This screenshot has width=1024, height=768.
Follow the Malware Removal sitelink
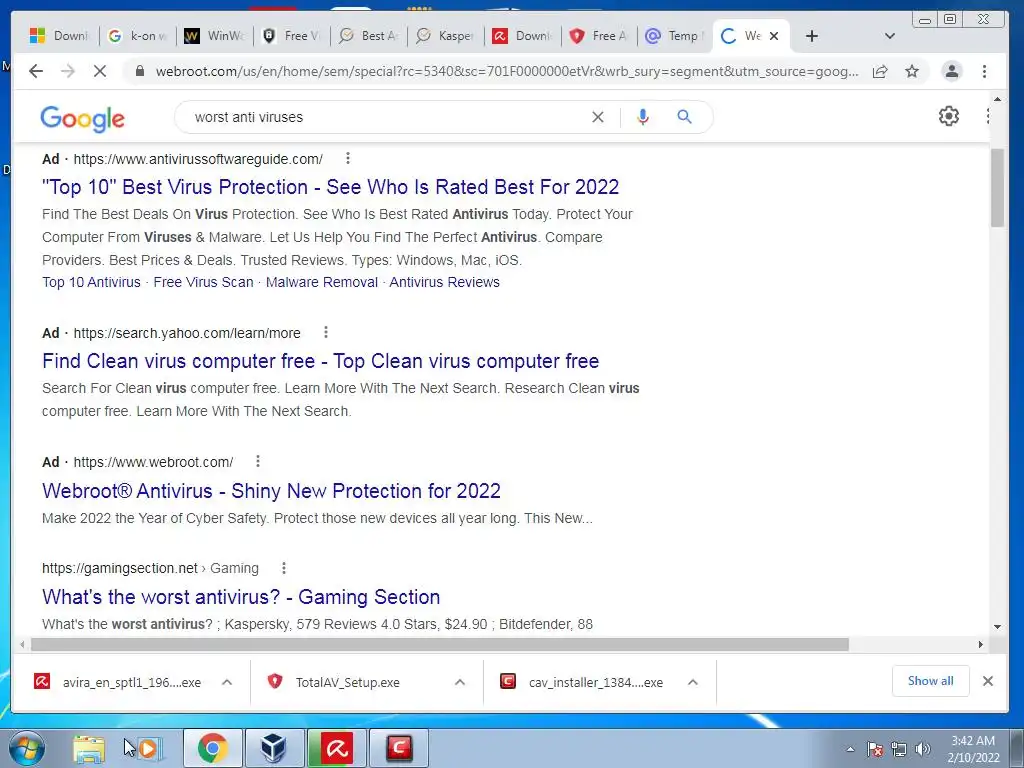click(x=321, y=282)
